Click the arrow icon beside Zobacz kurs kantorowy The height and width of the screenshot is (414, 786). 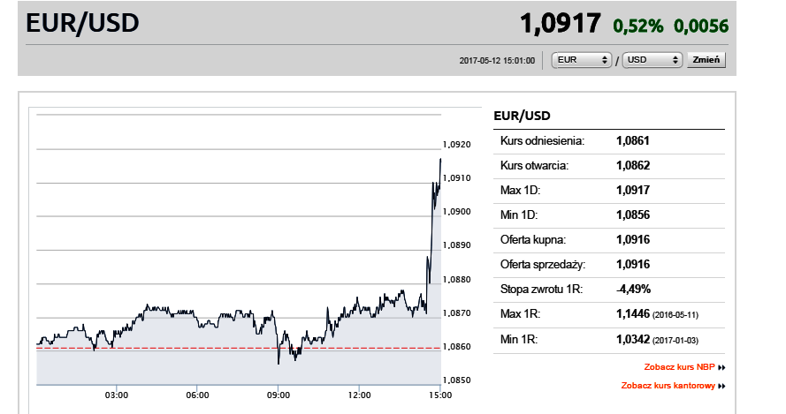click(x=721, y=386)
